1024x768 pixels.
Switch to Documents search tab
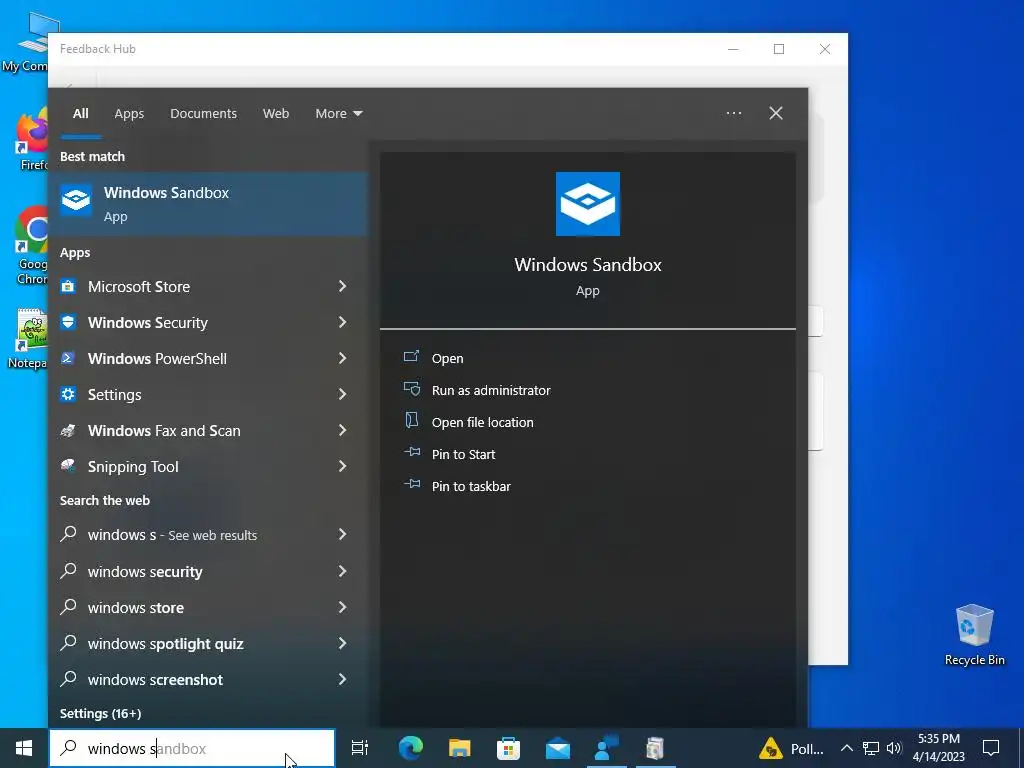click(x=203, y=113)
